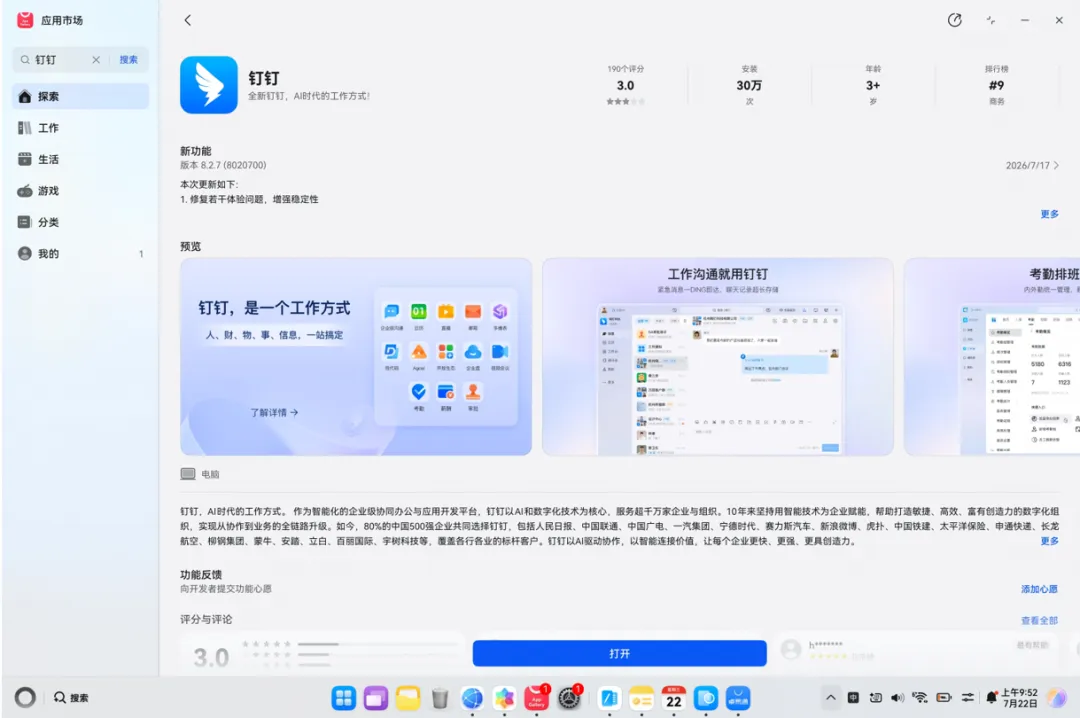Open the 我的 sidebar section
The width and height of the screenshot is (1080, 718).
pyautogui.click(x=80, y=254)
